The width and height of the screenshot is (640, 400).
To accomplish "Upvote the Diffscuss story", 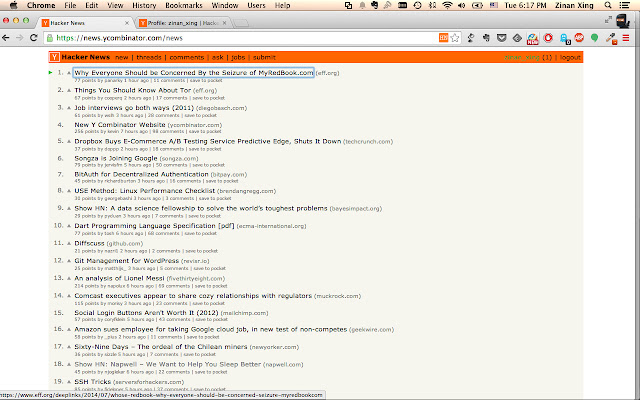I will click(x=69, y=243).
